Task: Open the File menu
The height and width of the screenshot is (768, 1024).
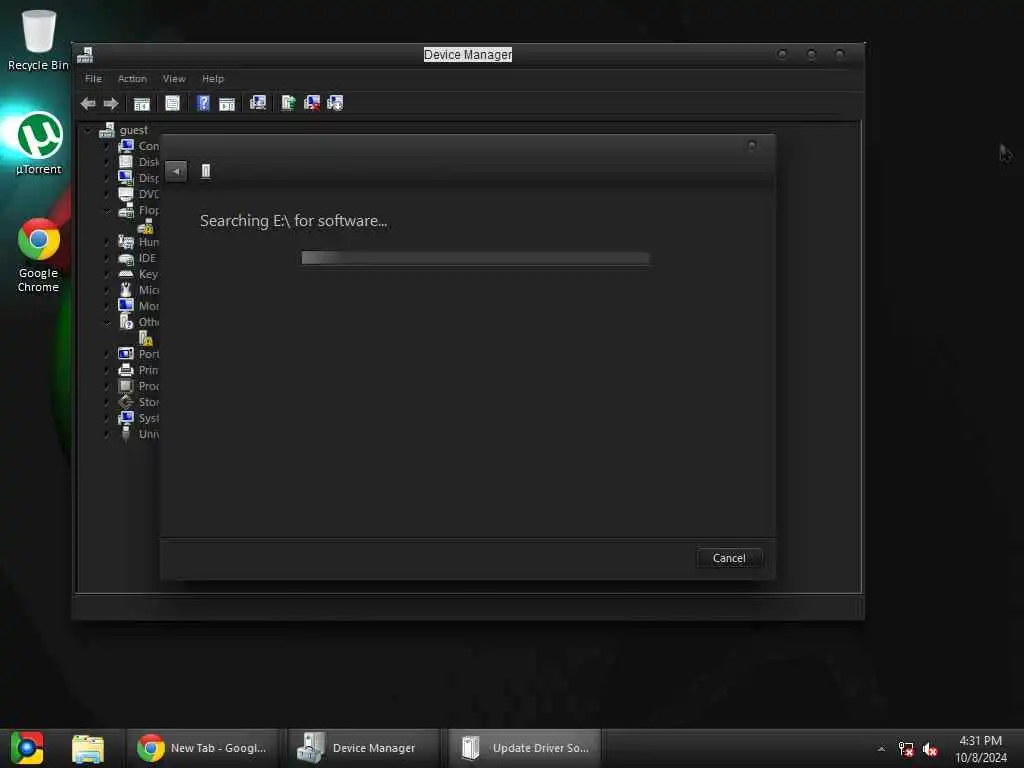Action: coord(93,78)
